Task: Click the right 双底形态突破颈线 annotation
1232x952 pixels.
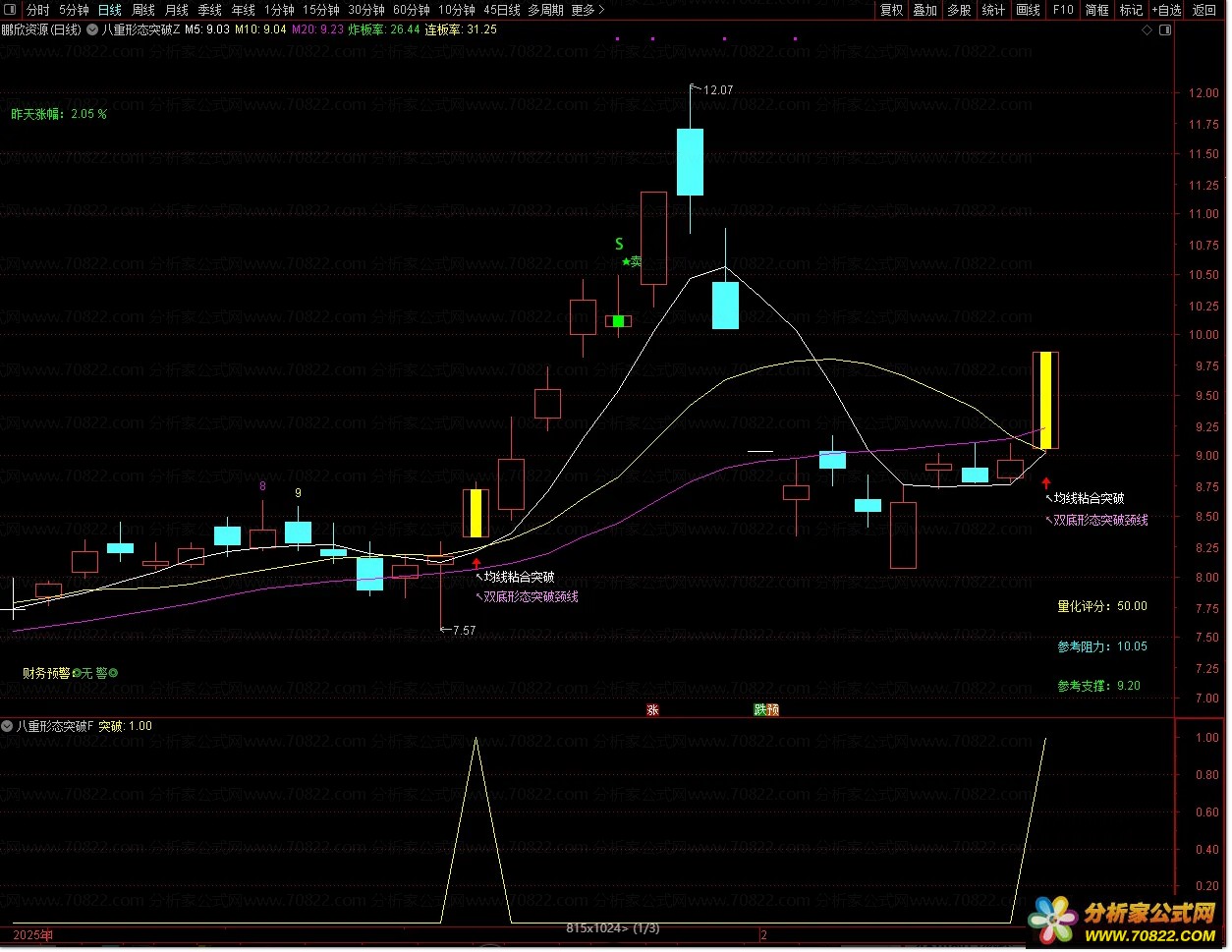Action: [1100, 520]
